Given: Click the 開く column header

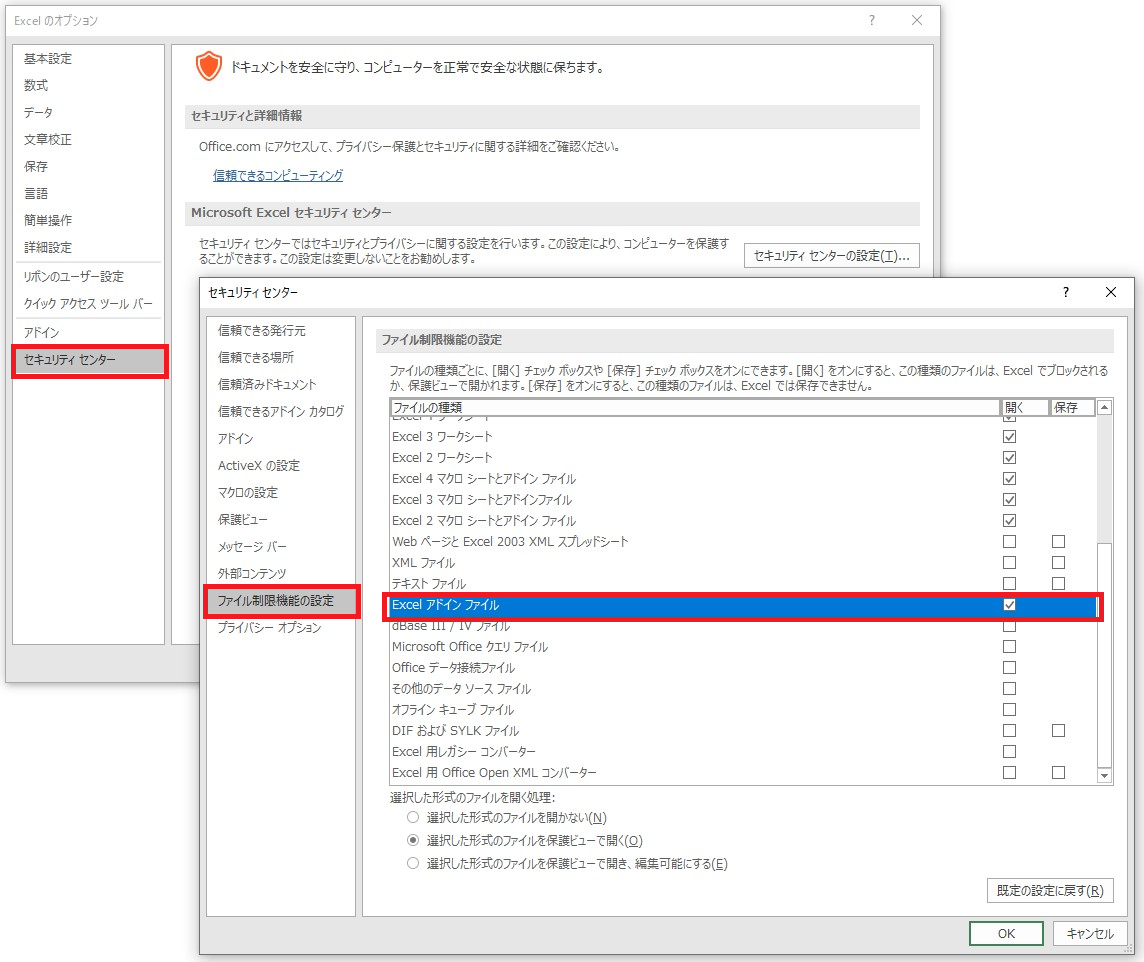Looking at the screenshot, I should point(1024,408).
